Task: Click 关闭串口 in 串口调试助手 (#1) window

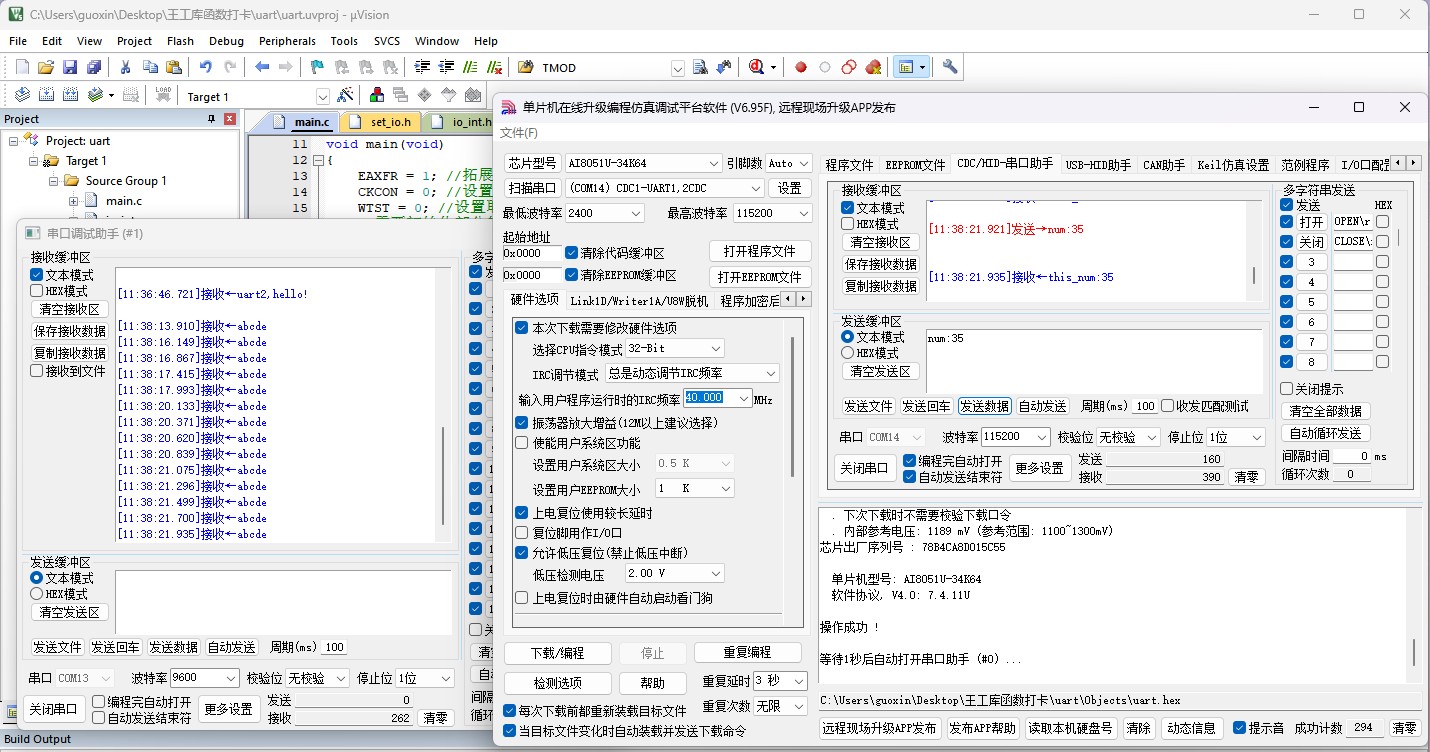Action: tap(53, 709)
